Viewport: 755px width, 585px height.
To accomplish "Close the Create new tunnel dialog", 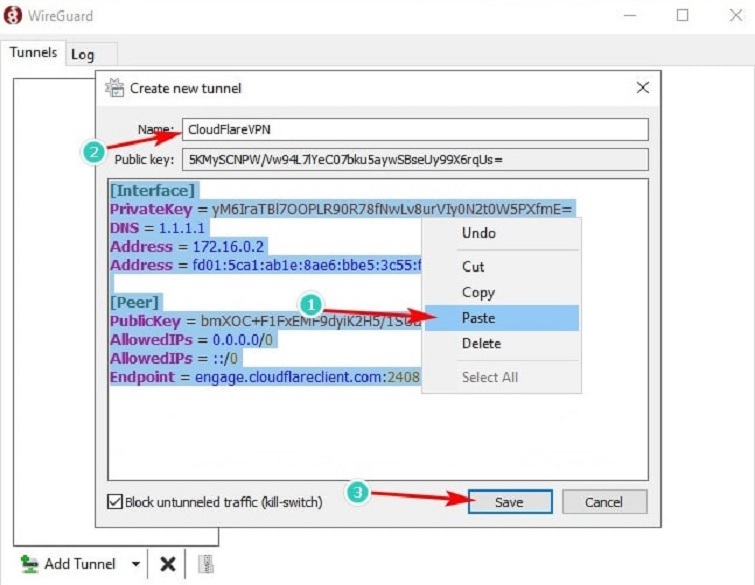I will 642,88.
